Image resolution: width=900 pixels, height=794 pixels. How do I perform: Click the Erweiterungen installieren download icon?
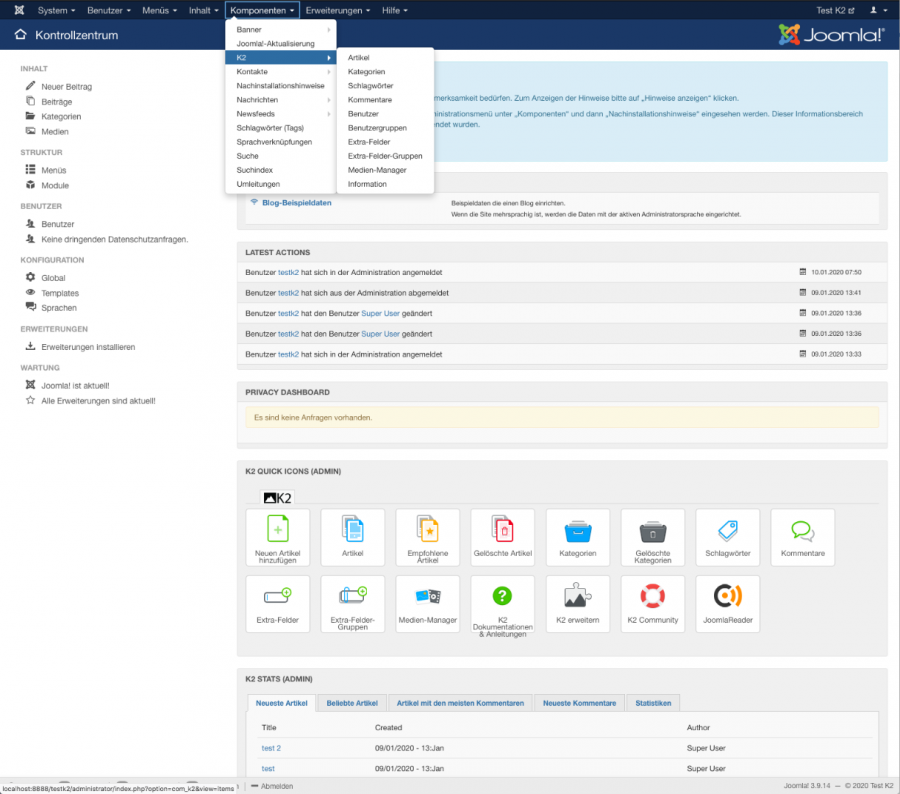coord(30,346)
